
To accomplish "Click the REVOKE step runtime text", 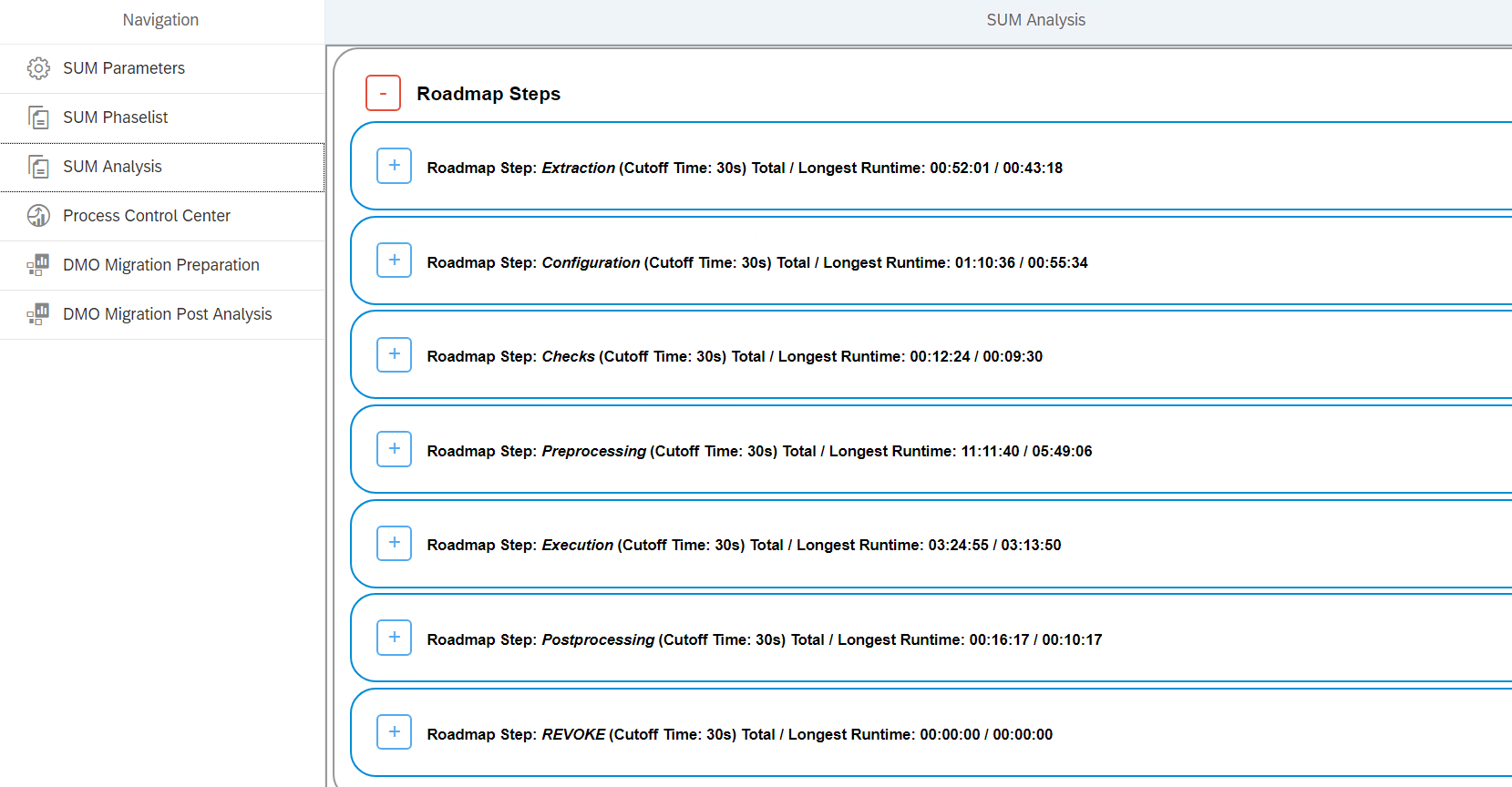I will coord(740,734).
